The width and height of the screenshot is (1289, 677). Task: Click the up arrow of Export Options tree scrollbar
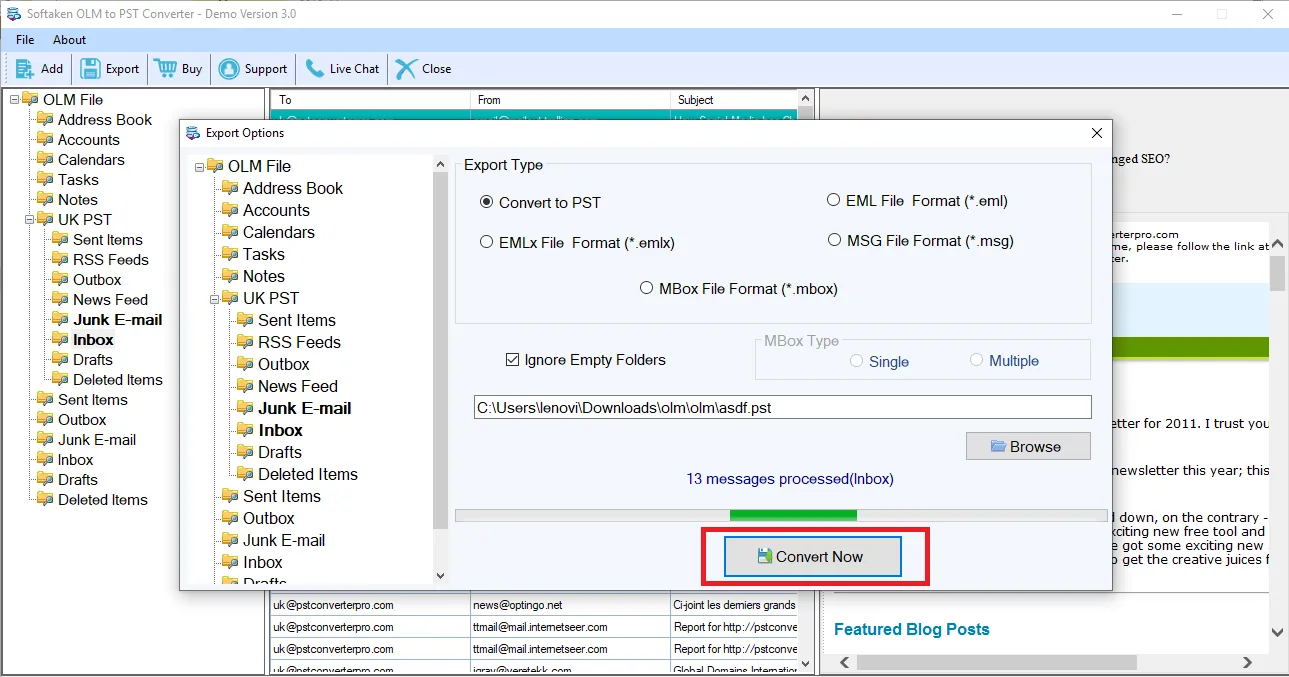pyautogui.click(x=441, y=163)
